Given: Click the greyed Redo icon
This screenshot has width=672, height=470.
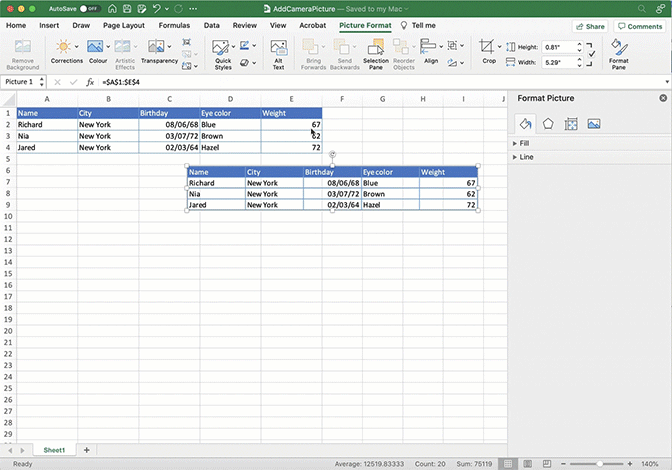Looking at the screenshot, I should [x=179, y=9].
